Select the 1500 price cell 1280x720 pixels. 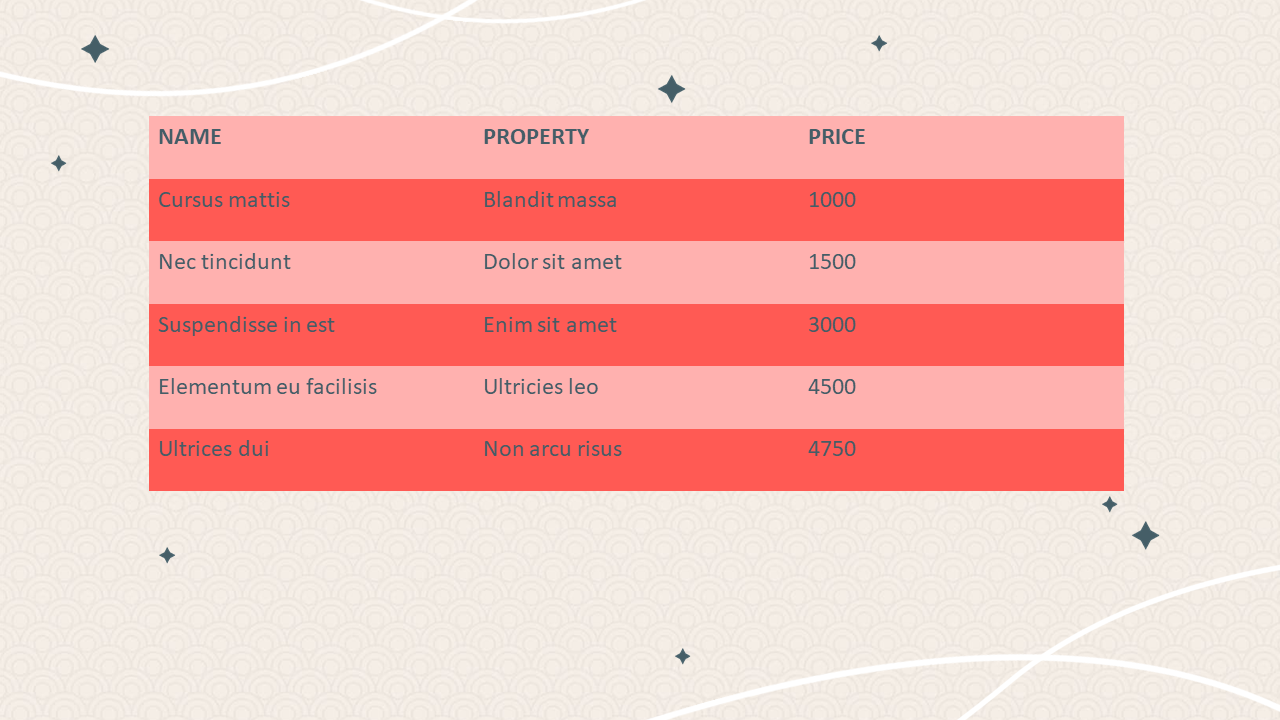pos(832,262)
